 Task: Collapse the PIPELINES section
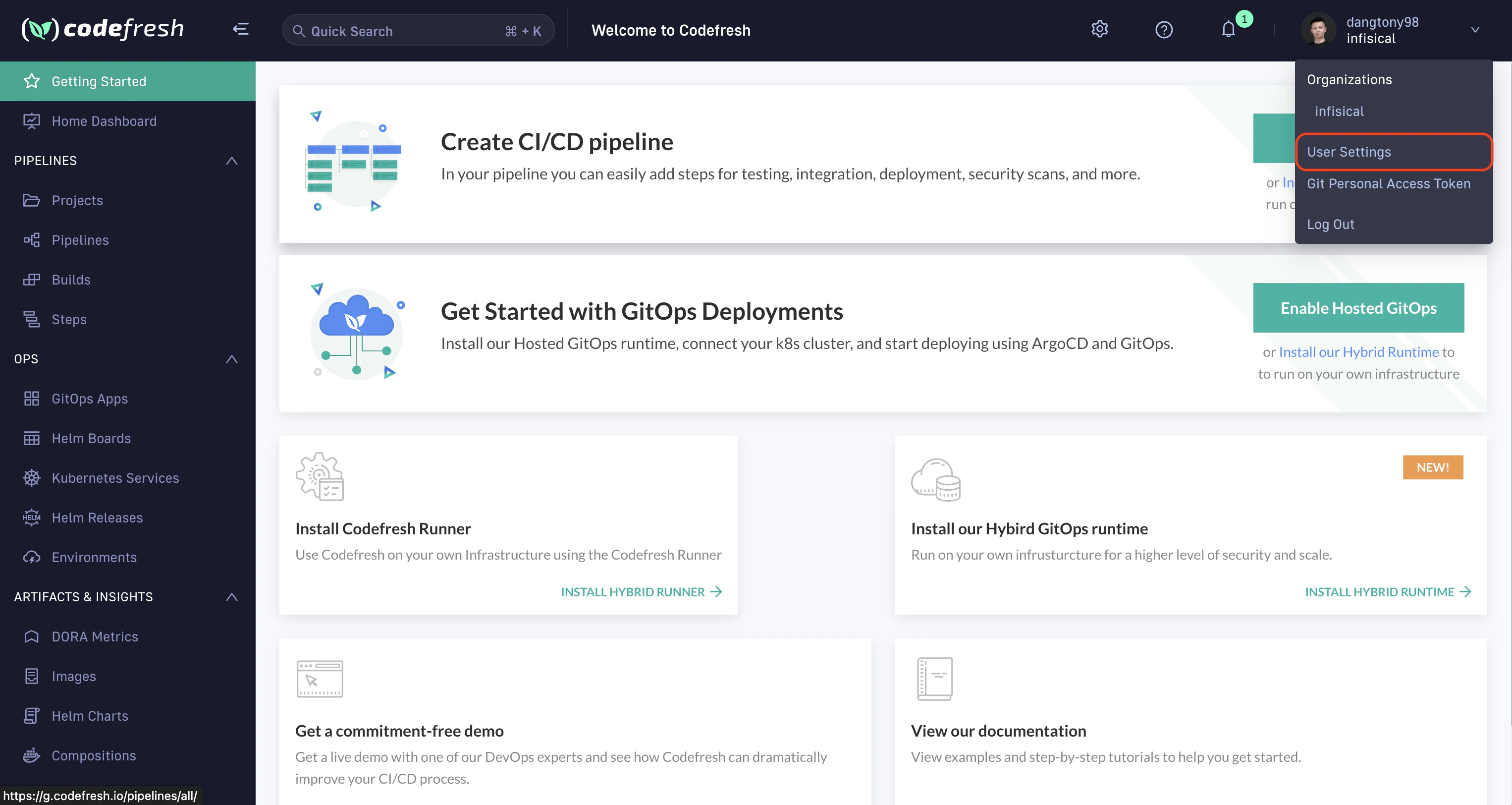232,160
